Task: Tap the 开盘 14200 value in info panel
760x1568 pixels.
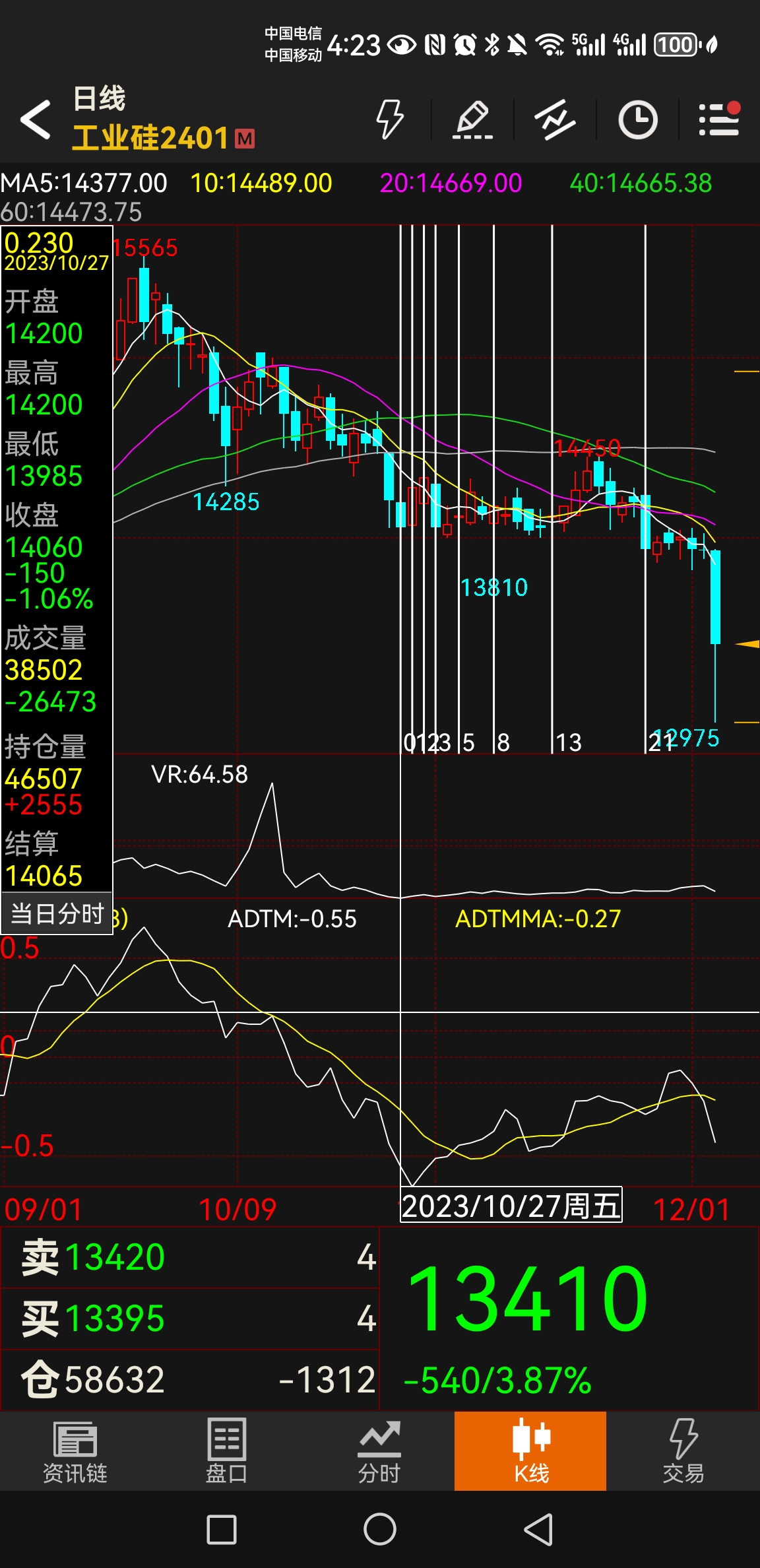Action: click(44, 333)
